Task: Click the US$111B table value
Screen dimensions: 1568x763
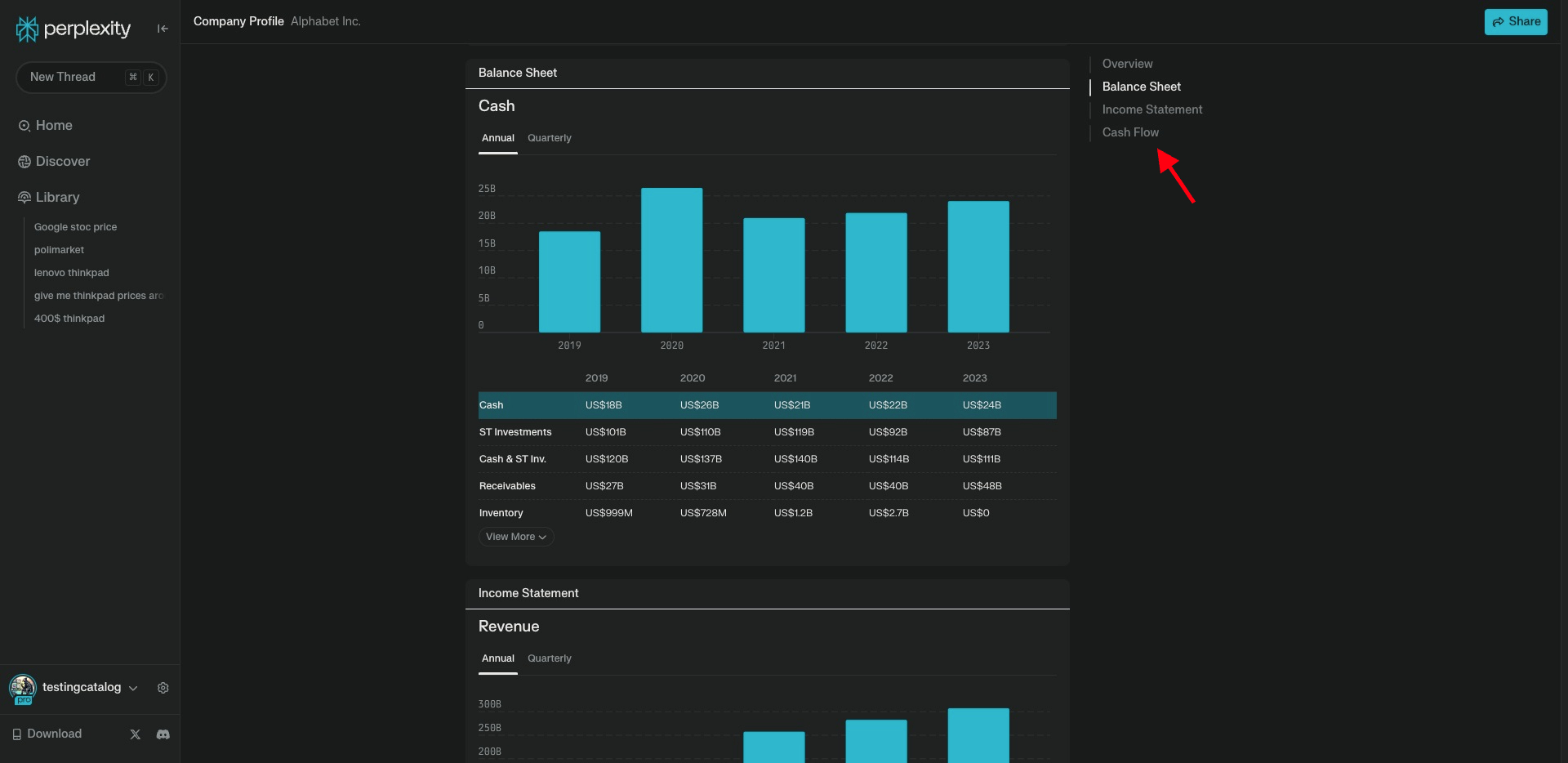Action: coord(982,459)
